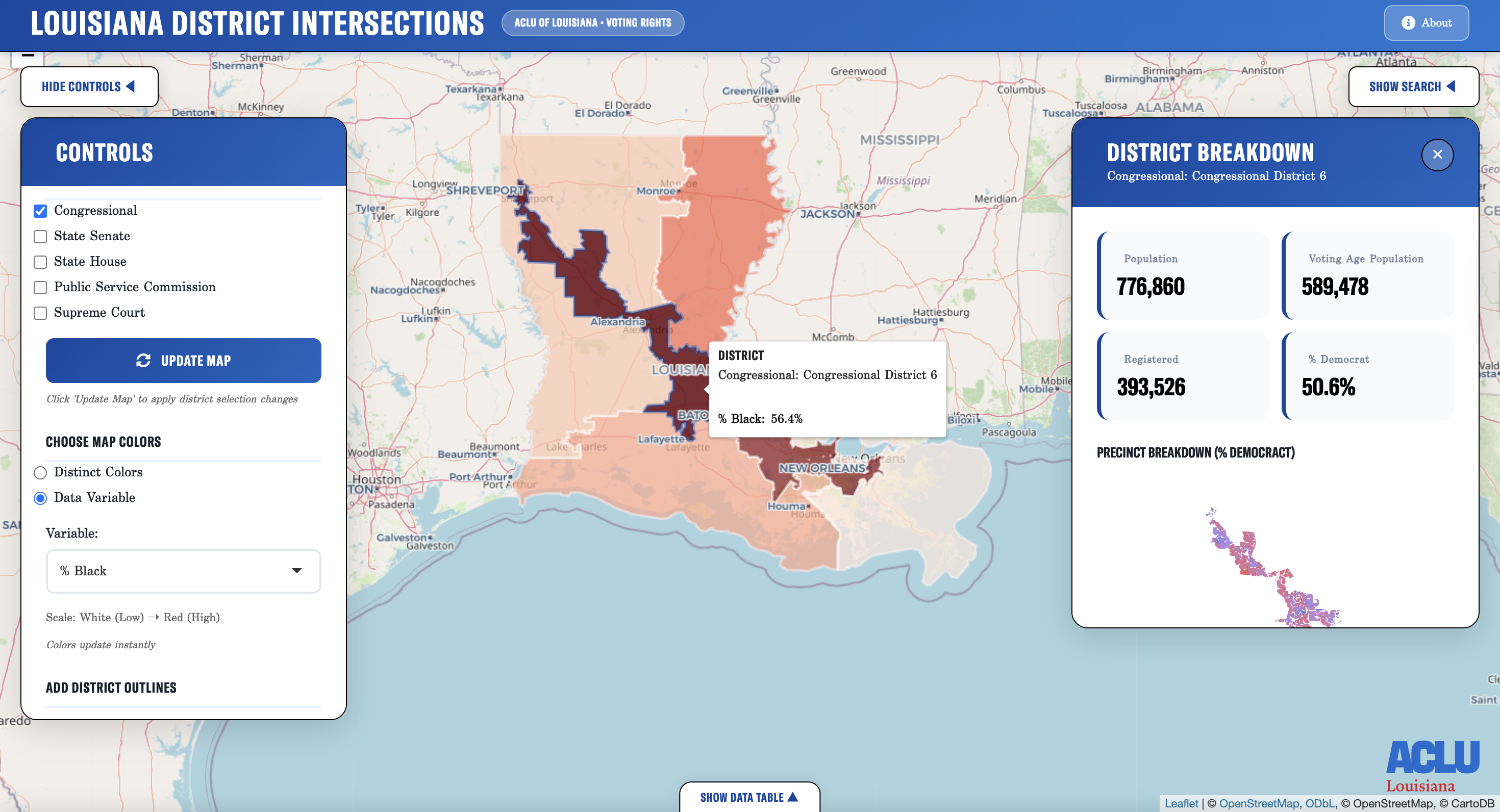Click the info icon inside the About button
The width and height of the screenshot is (1500, 812).
coord(1408,23)
